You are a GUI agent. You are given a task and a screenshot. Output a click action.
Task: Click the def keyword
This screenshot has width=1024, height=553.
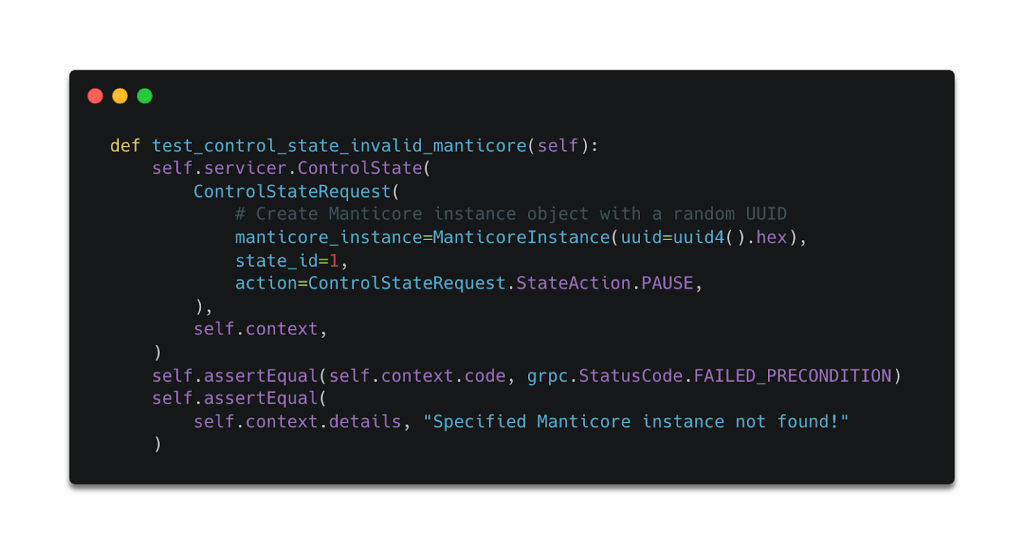[125, 146]
